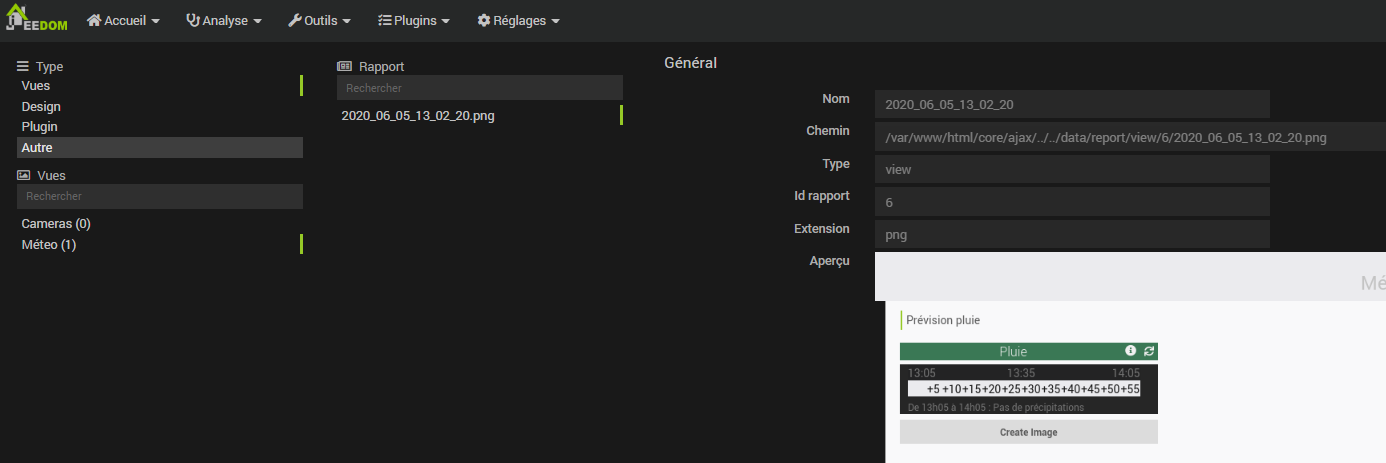
Task: Open the Accueil home menu
Action: [x=124, y=21]
